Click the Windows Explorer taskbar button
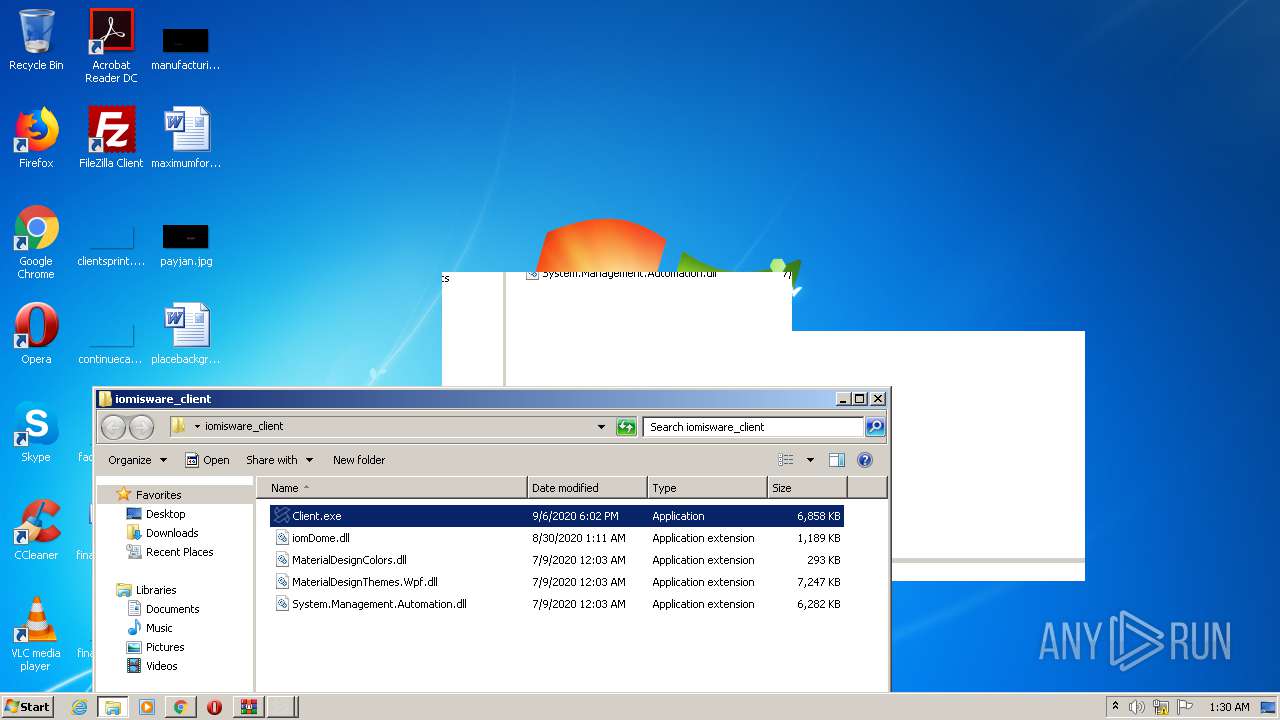The width and height of the screenshot is (1280, 720). (113, 707)
